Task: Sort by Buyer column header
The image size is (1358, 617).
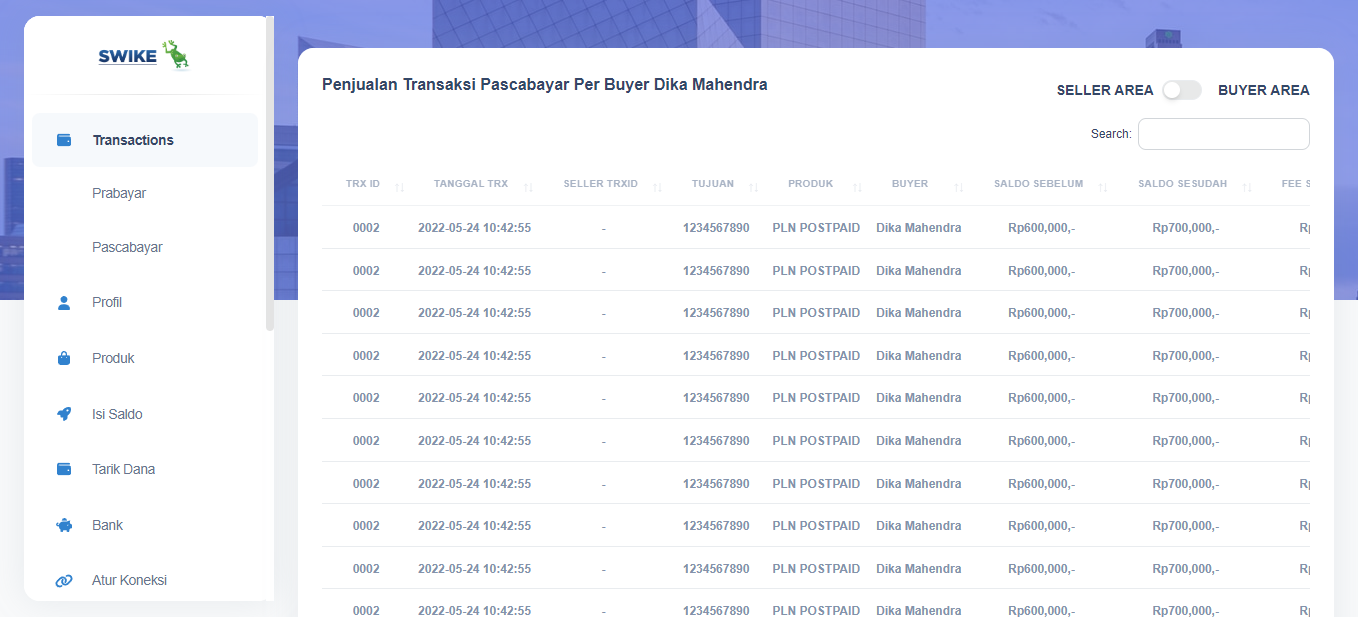Action: coord(910,184)
